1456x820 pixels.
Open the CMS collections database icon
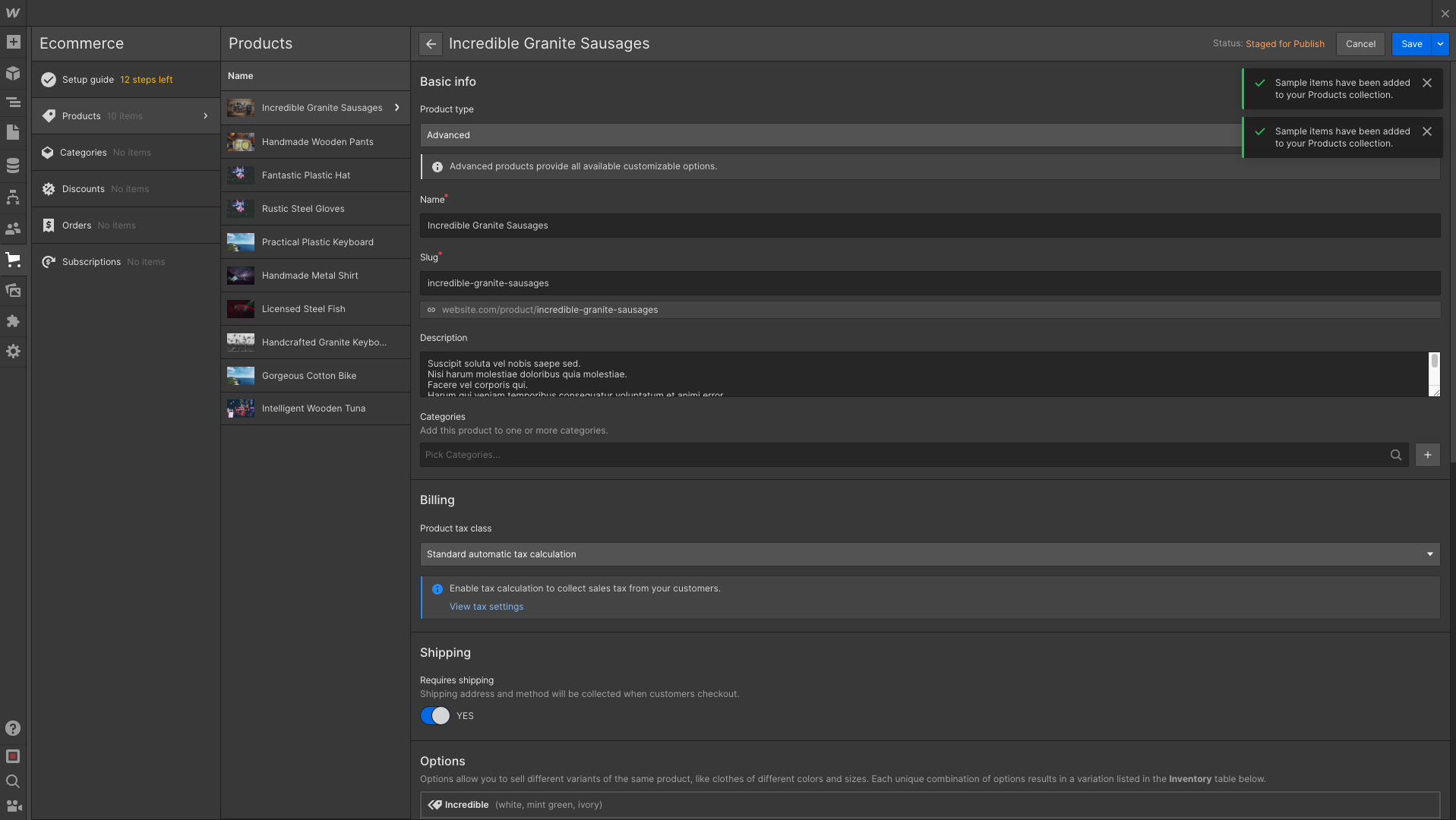pos(13,166)
